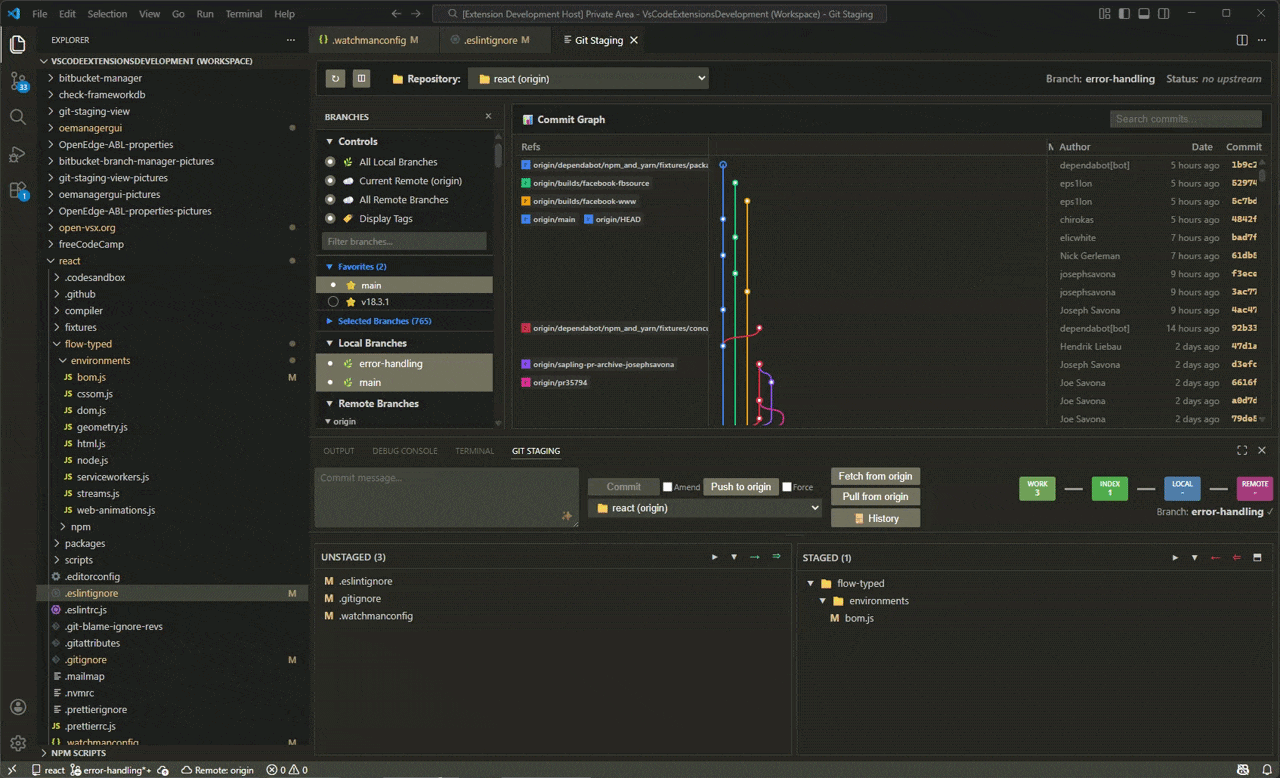Toggle the branches panel layout button

(x=361, y=78)
